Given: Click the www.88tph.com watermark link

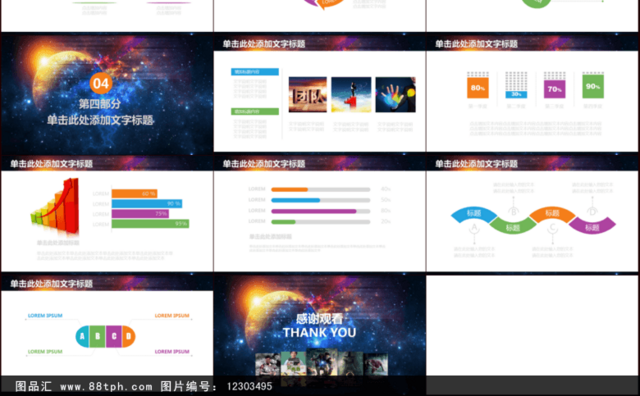Looking at the screenshot, I should pyautogui.click(x=106, y=386).
